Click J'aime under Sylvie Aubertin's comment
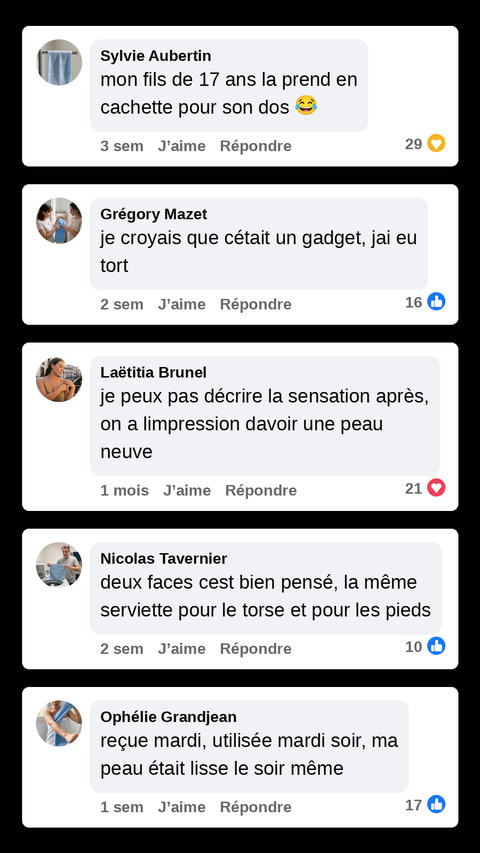Screen dimensions: 480x853 [x=182, y=146]
